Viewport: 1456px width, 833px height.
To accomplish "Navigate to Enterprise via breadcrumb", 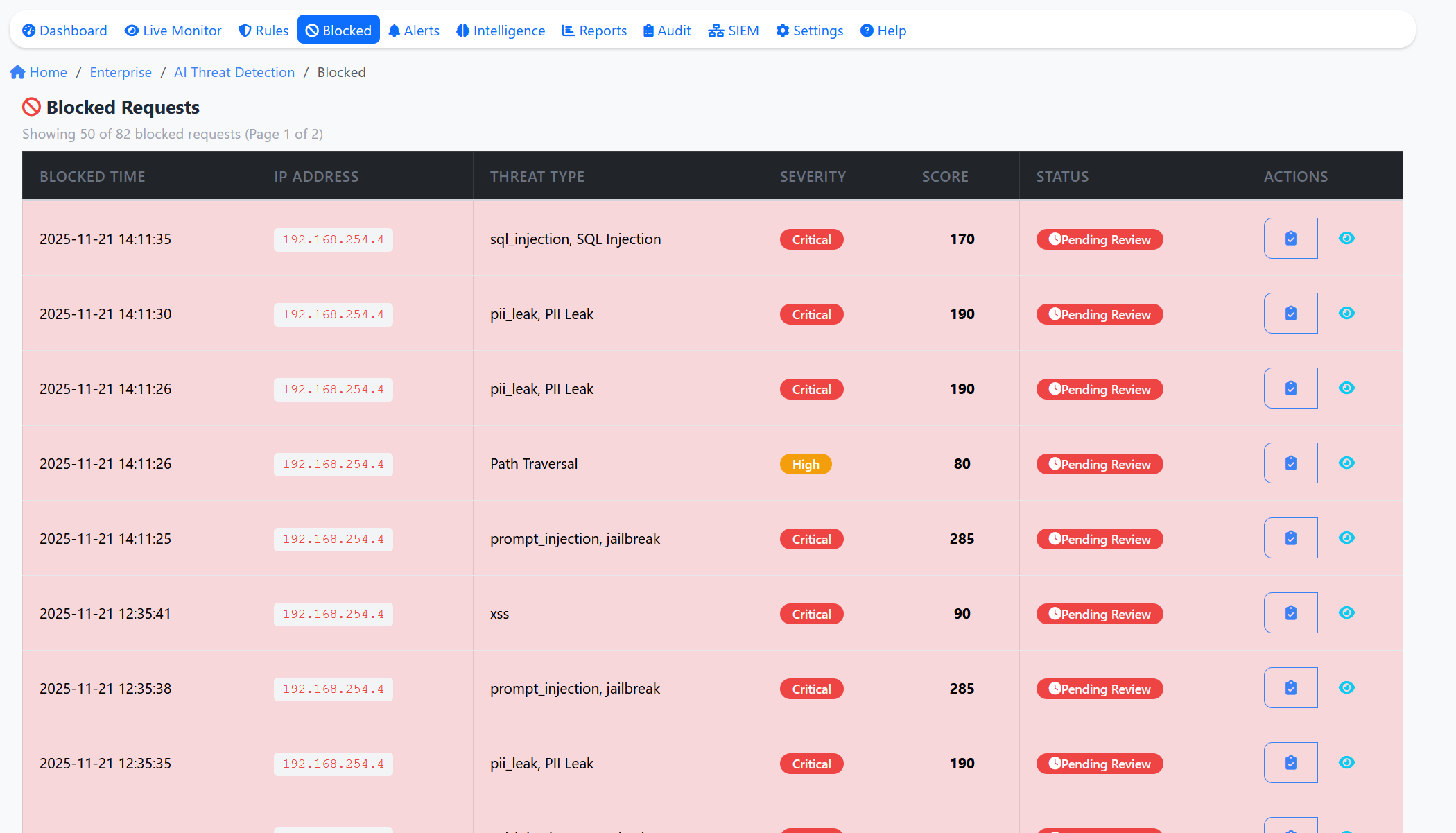I will click(120, 72).
